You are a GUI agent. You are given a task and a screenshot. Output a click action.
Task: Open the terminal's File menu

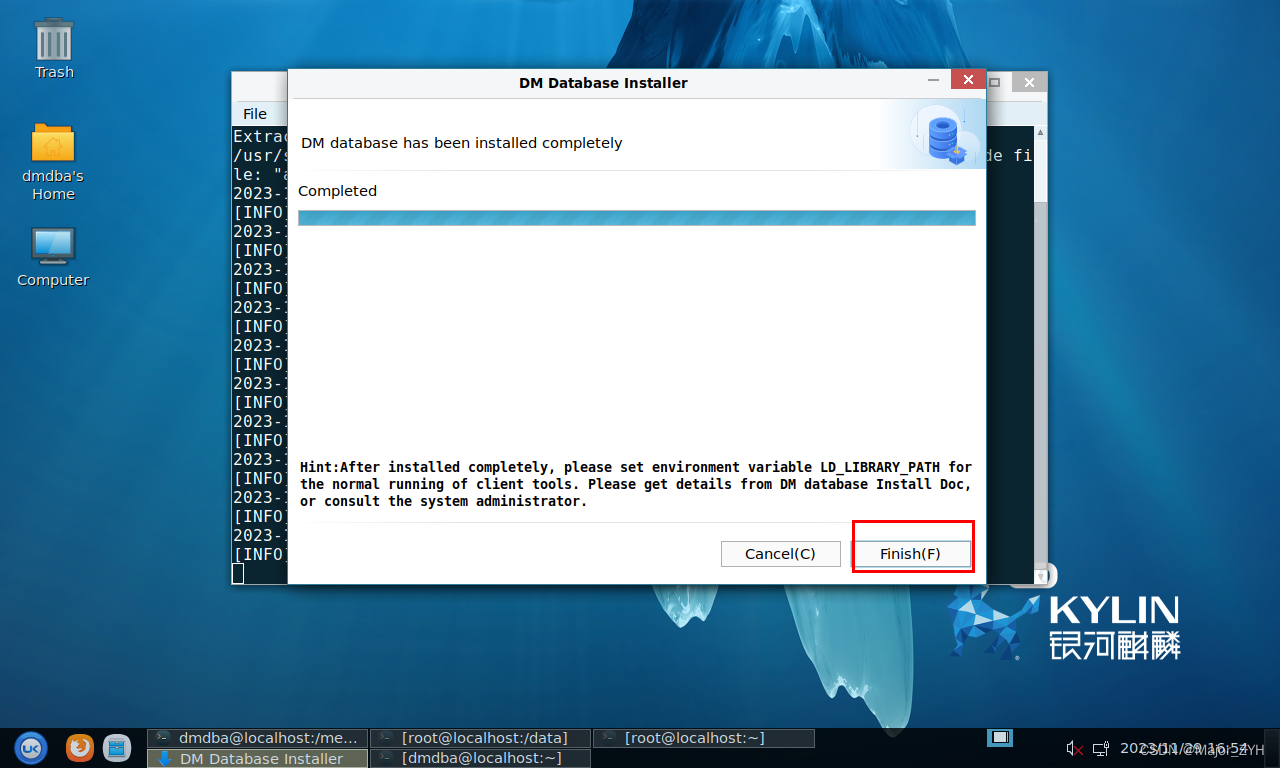pyautogui.click(x=255, y=114)
